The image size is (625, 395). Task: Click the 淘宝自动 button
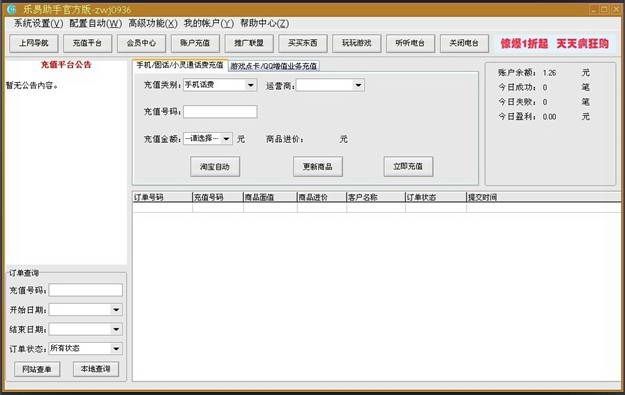click(x=215, y=167)
